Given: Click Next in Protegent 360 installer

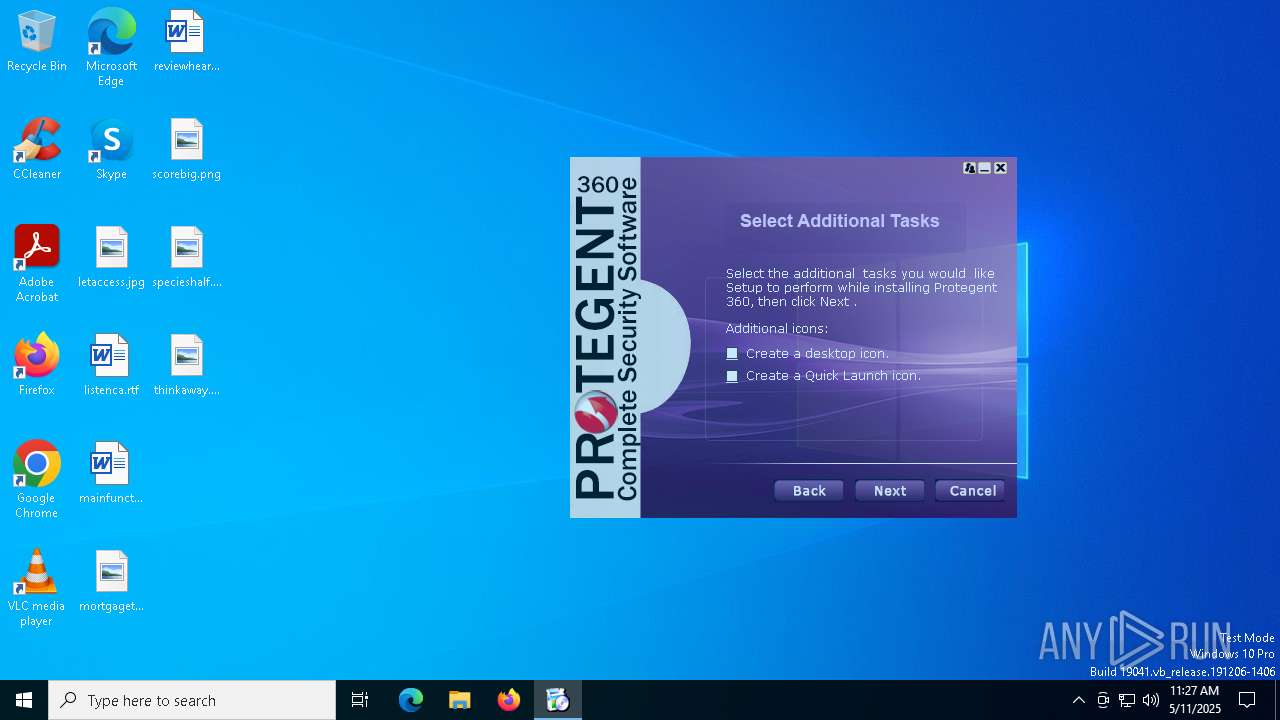Looking at the screenshot, I should tap(890, 491).
